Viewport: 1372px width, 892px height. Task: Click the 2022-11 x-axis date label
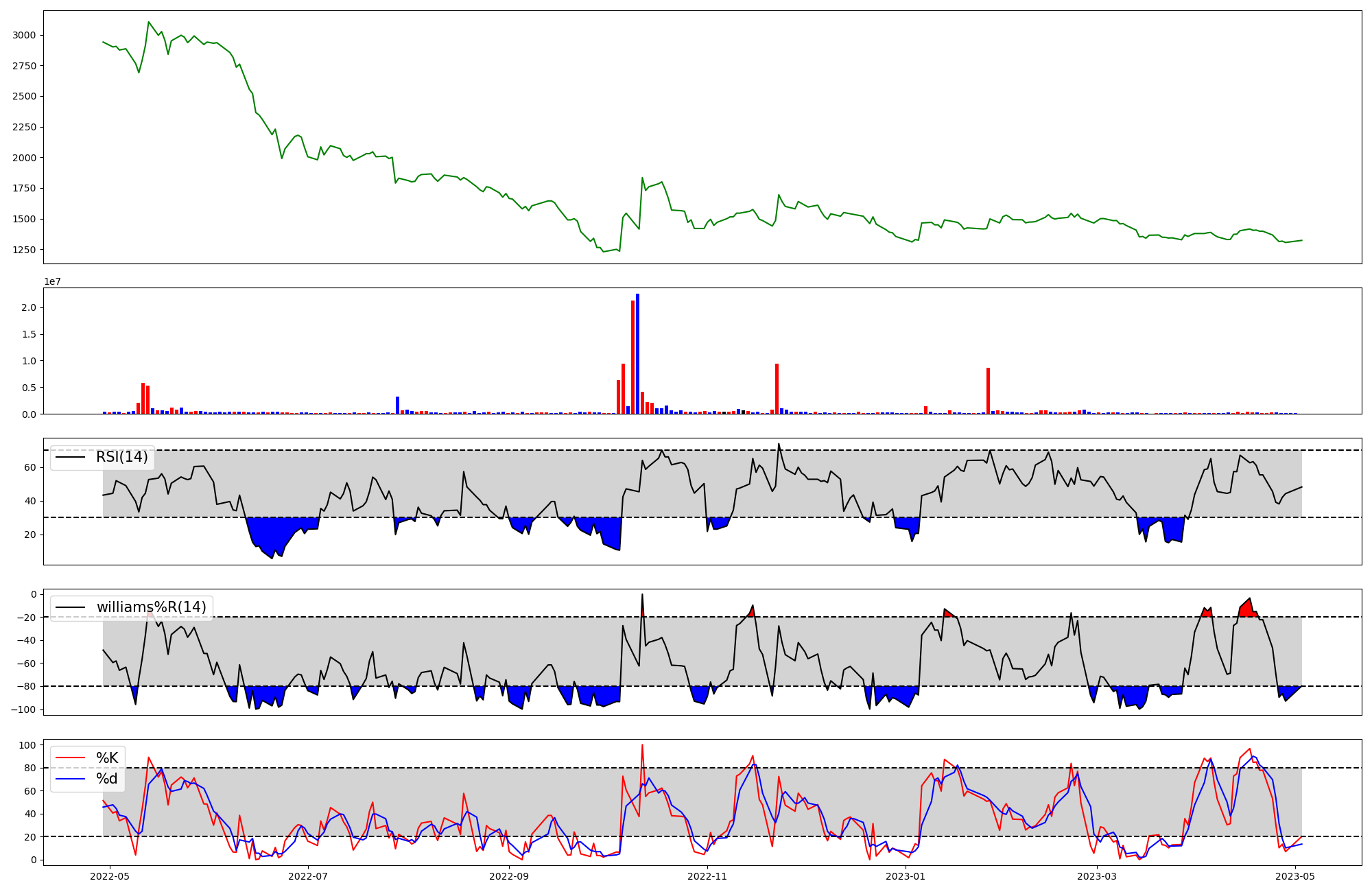click(707, 876)
